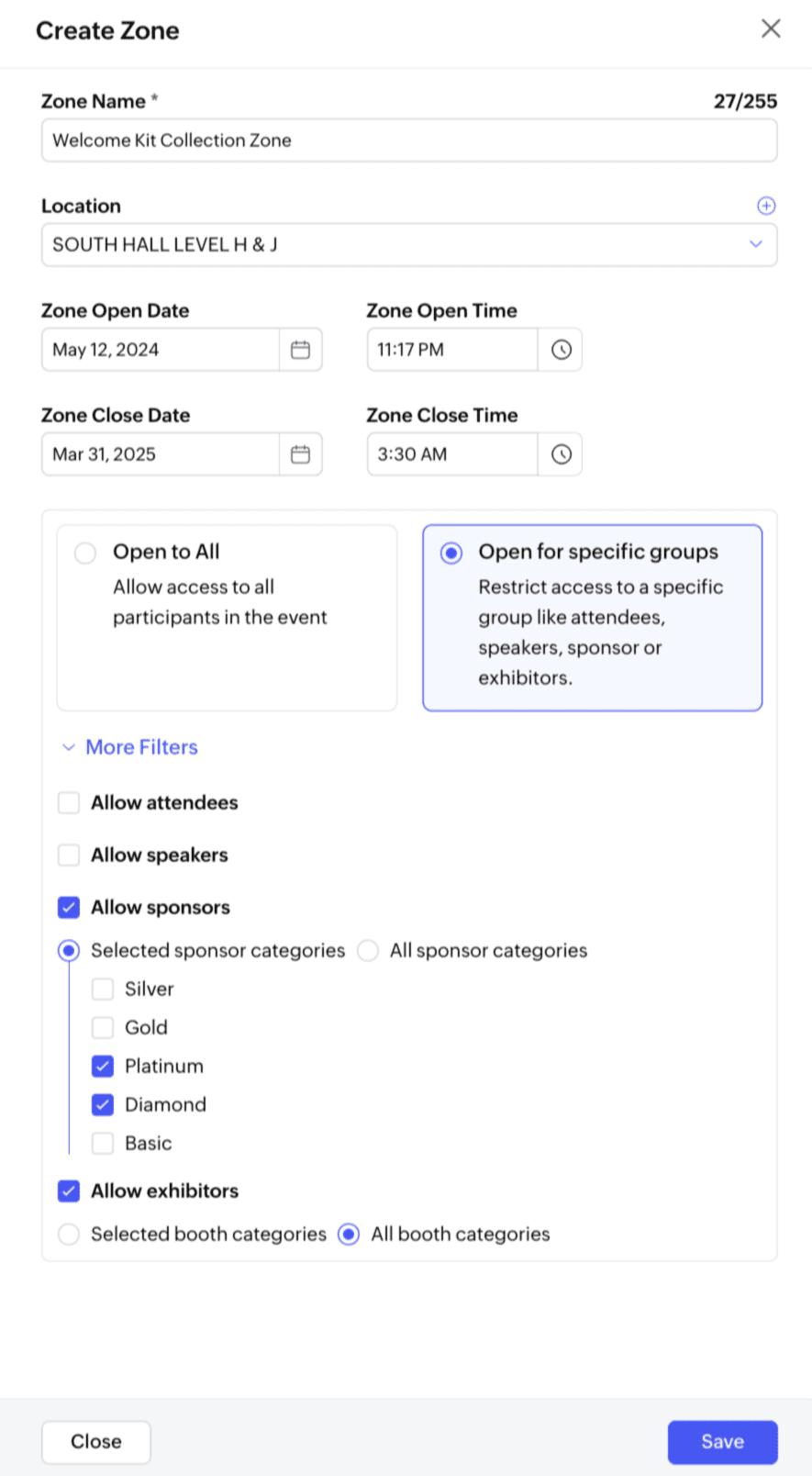Choose All sponsor categories radio button
Viewport: 812px width, 1476px height.
[368, 951]
